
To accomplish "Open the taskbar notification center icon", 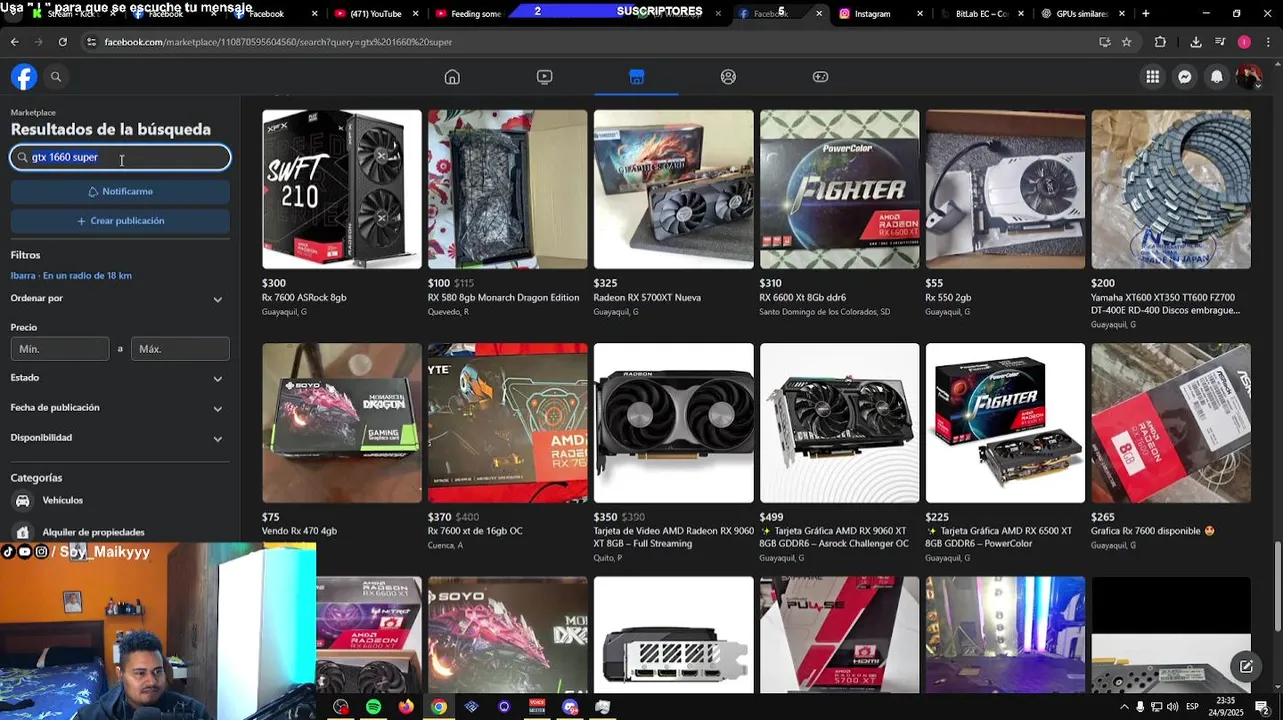I will pyautogui.click(x=1262, y=707).
